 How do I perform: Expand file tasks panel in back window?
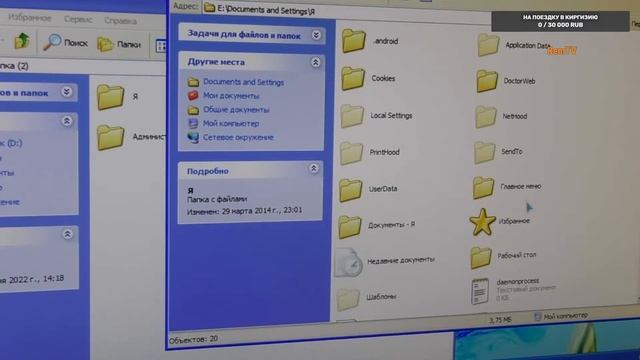(67, 92)
